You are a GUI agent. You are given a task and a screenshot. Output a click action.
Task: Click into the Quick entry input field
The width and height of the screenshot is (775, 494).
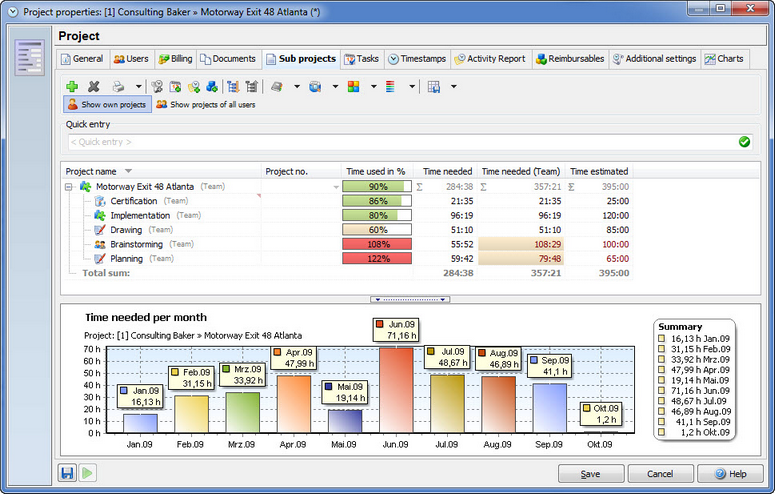401,142
